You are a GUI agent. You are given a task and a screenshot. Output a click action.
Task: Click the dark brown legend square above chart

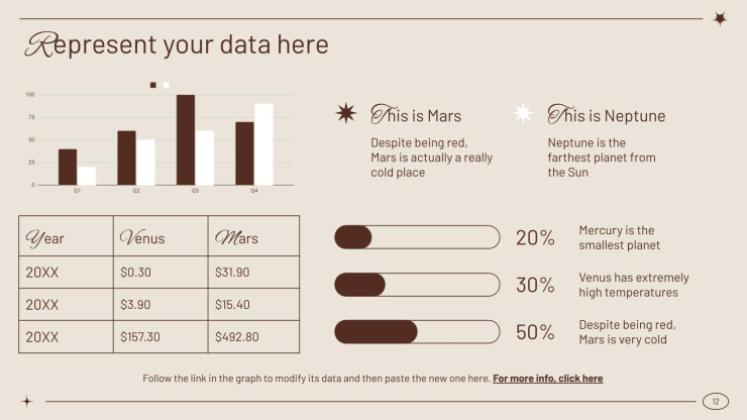(x=153, y=85)
